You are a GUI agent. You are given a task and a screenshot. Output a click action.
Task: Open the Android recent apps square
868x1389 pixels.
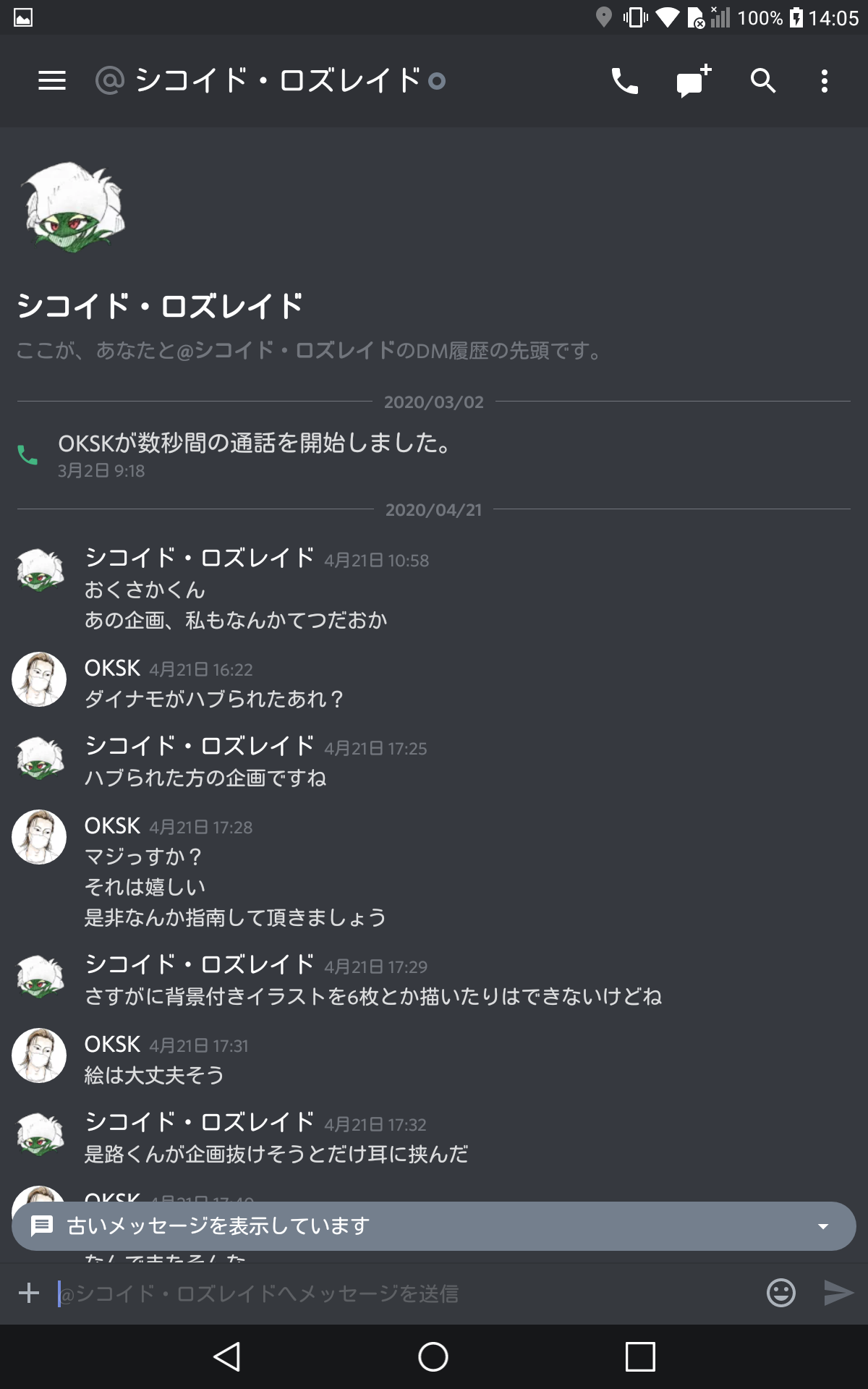tap(640, 1356)
